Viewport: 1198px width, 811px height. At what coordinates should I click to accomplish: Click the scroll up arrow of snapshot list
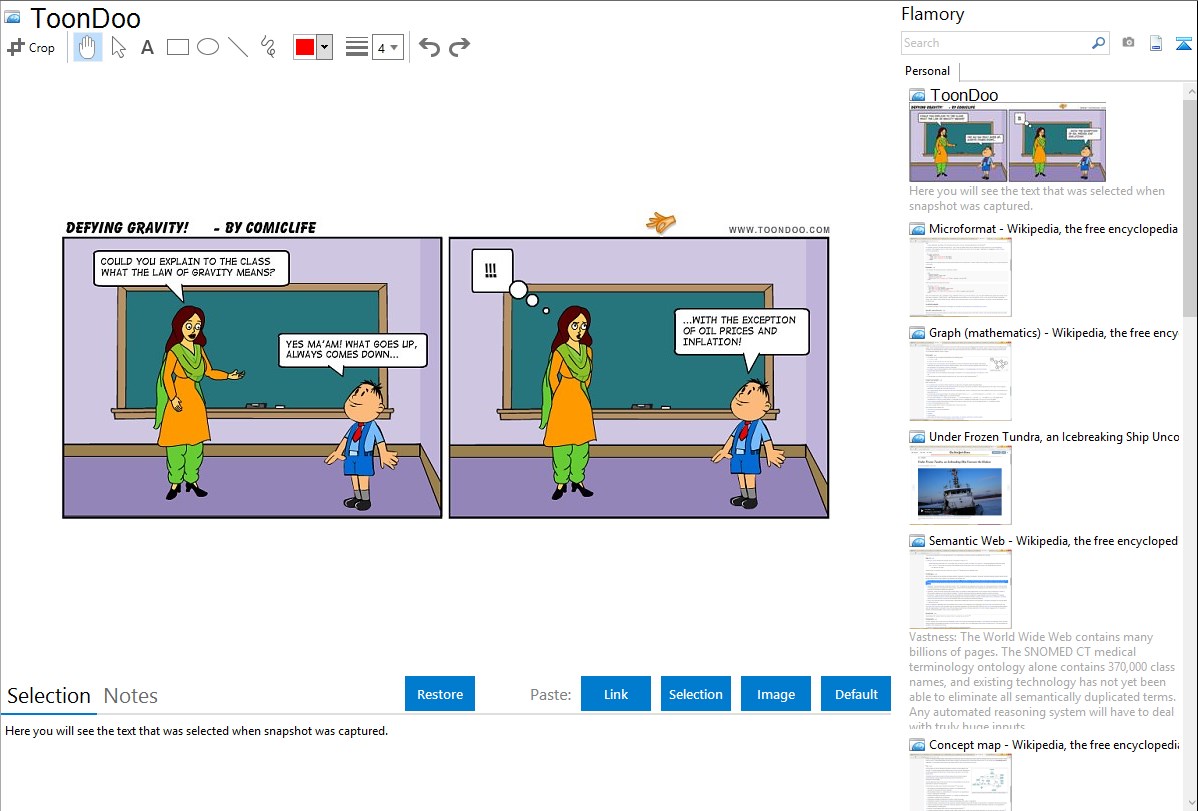tap(1190, 90)
